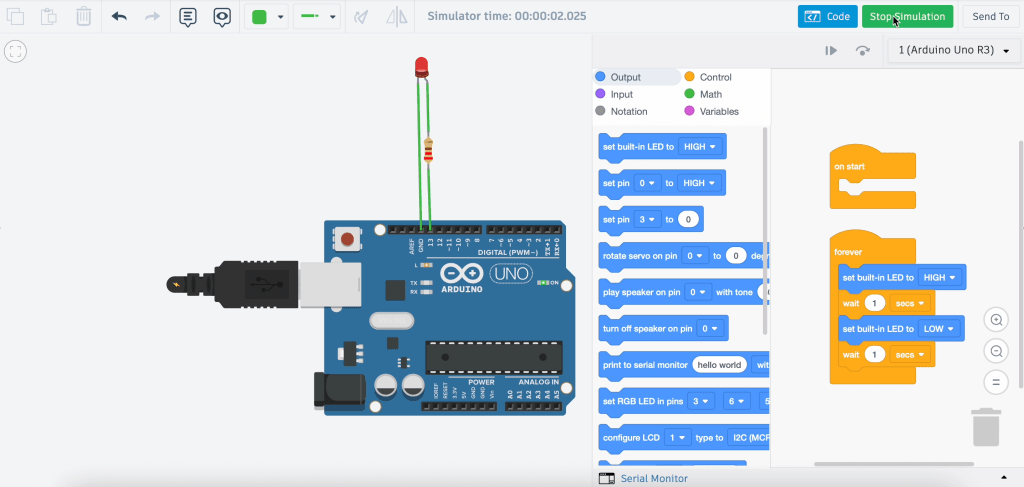1024x487 pixels.
Task: Zoom in on the blocks workspace
Action: [995, 320]
